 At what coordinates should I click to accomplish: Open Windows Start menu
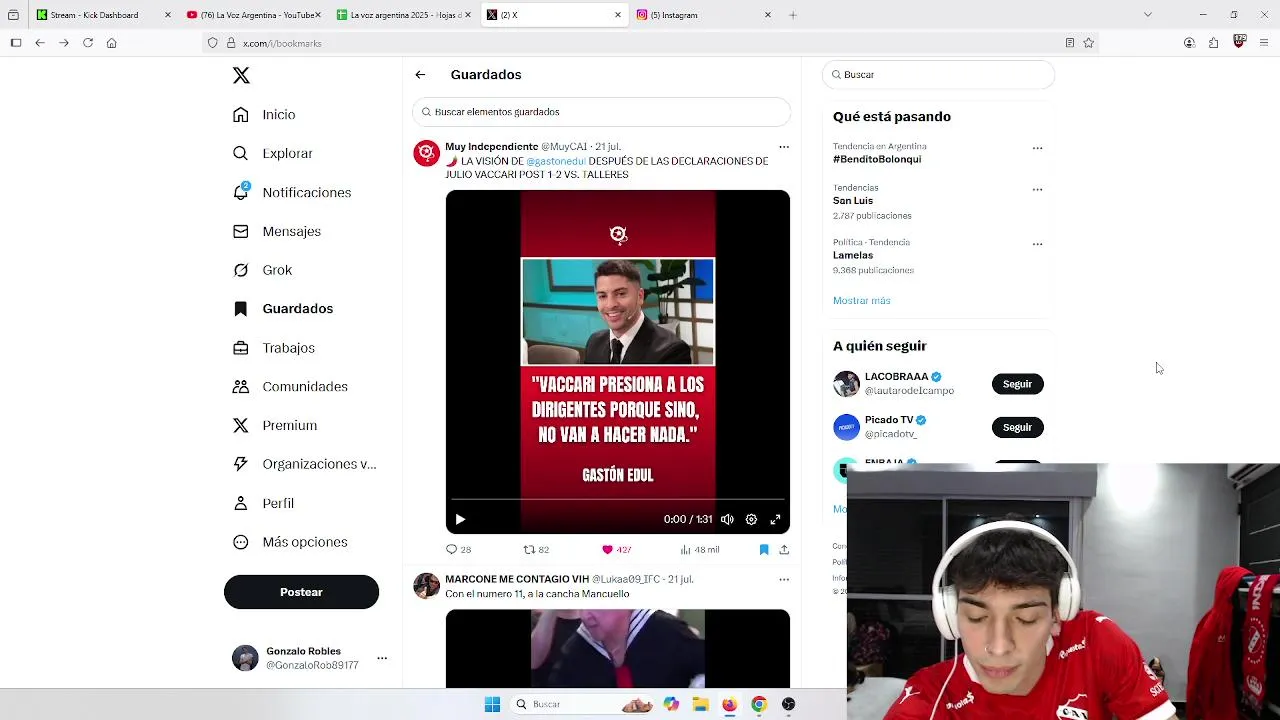pyautogui.click(x=492, y=704)
